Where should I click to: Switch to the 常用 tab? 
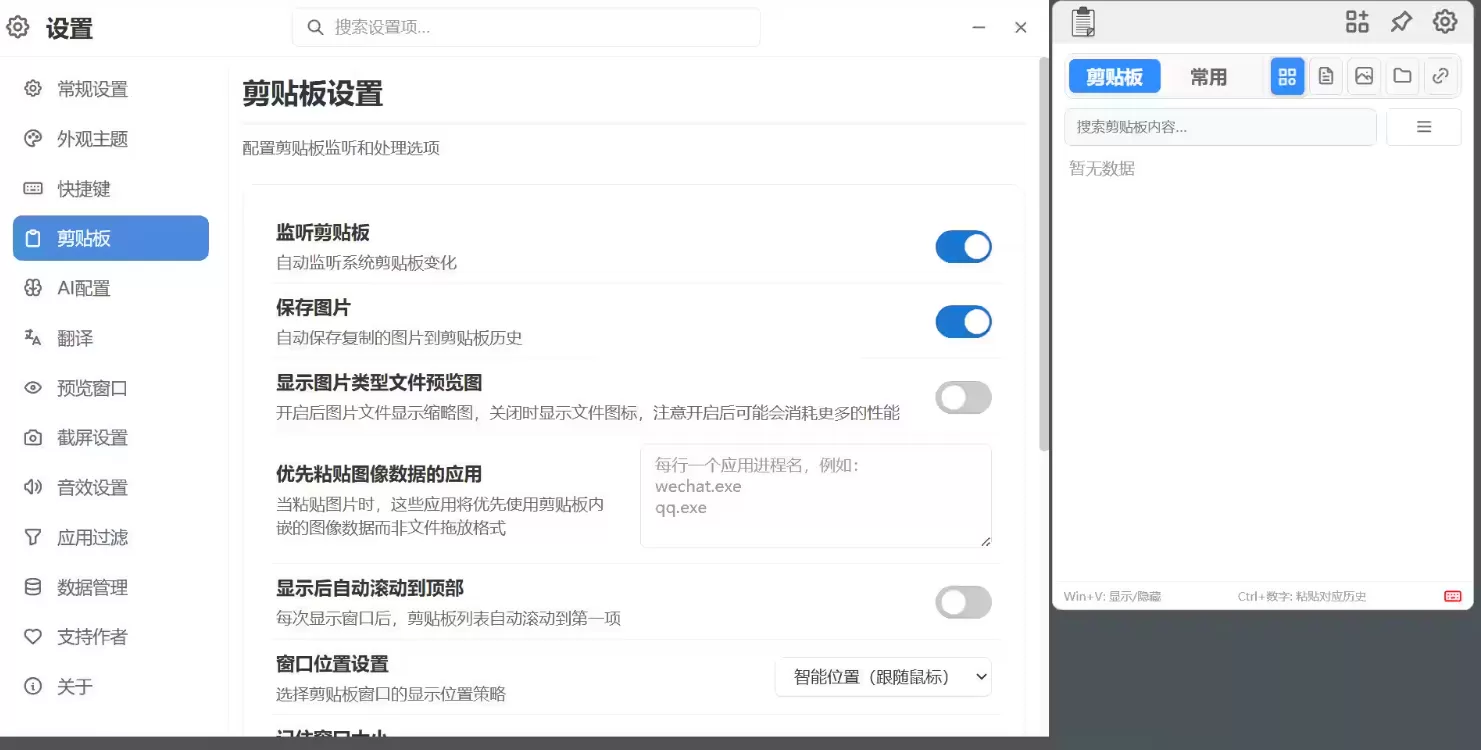(1208, 76)
